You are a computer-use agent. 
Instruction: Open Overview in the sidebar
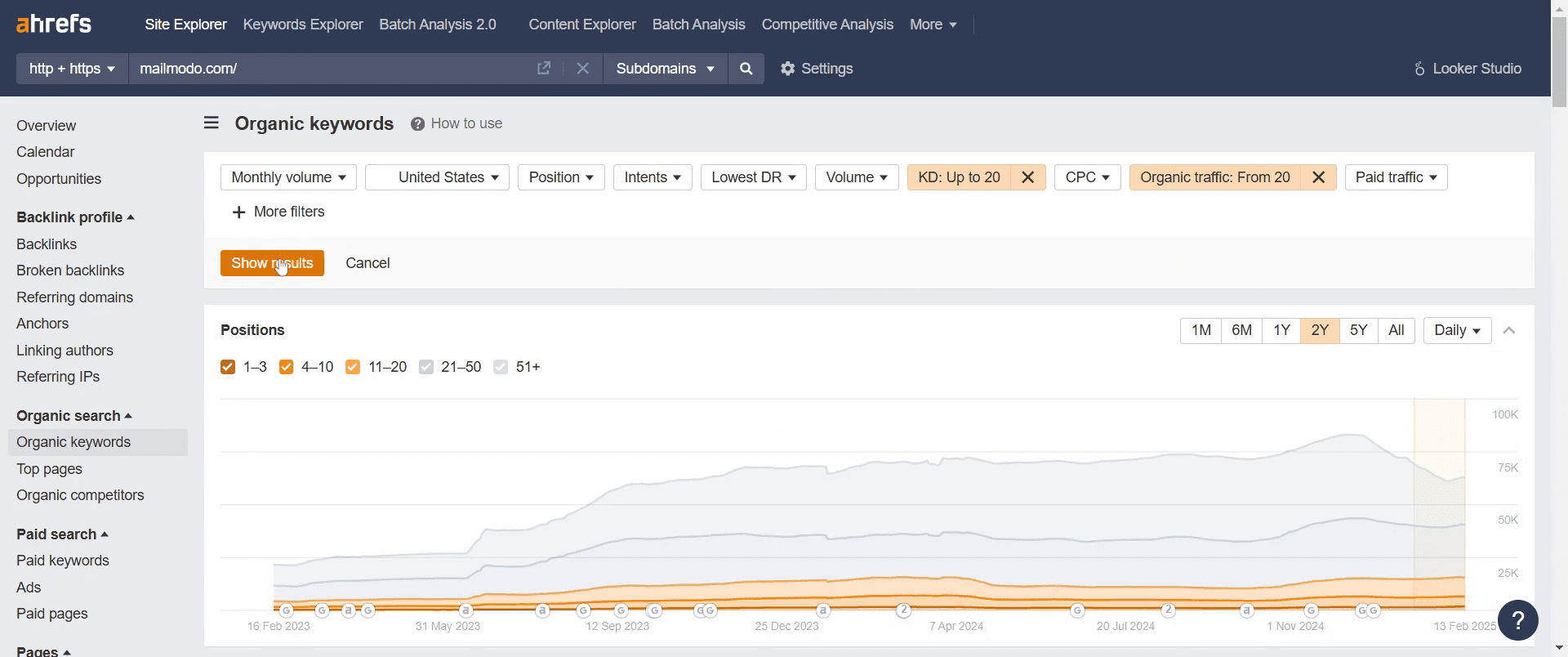click(46, 126)
